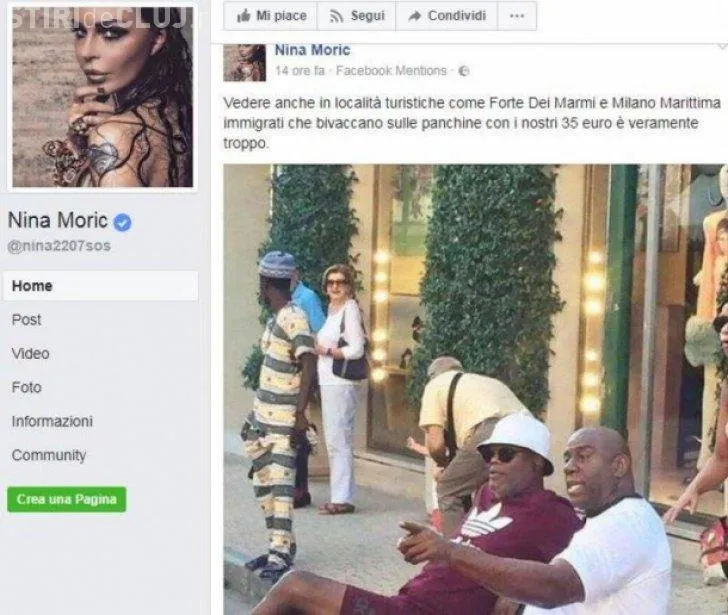Click the 14 ore fa timestamp
Image resolution: width=728 pixels, height=615 pixels.
click(x=300, y=71)
